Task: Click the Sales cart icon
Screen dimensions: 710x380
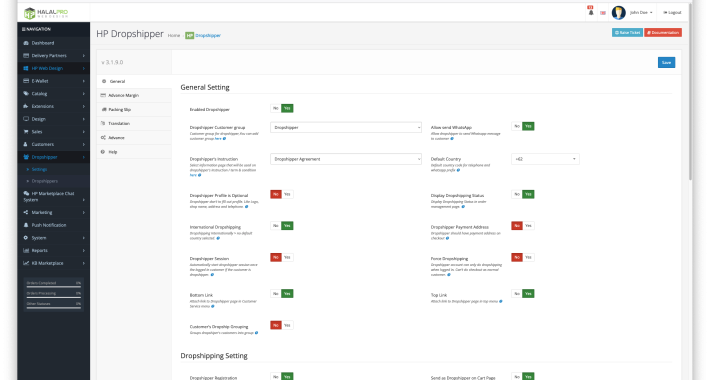Action: (26, 132)
